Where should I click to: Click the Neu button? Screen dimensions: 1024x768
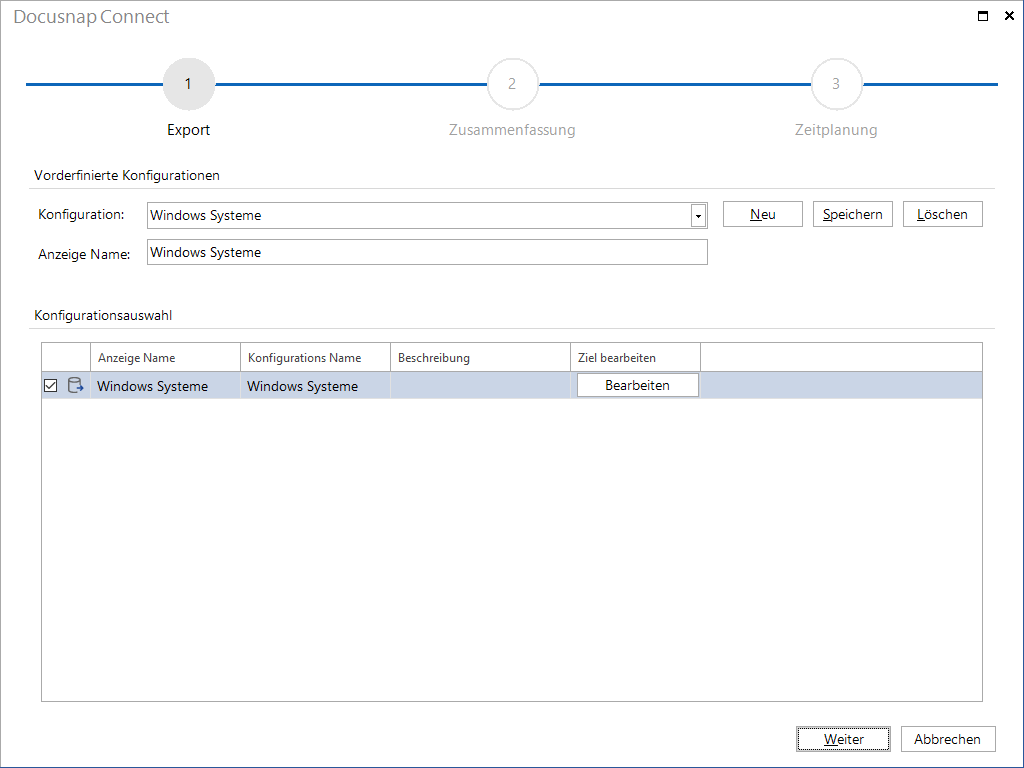pos(763,214)
